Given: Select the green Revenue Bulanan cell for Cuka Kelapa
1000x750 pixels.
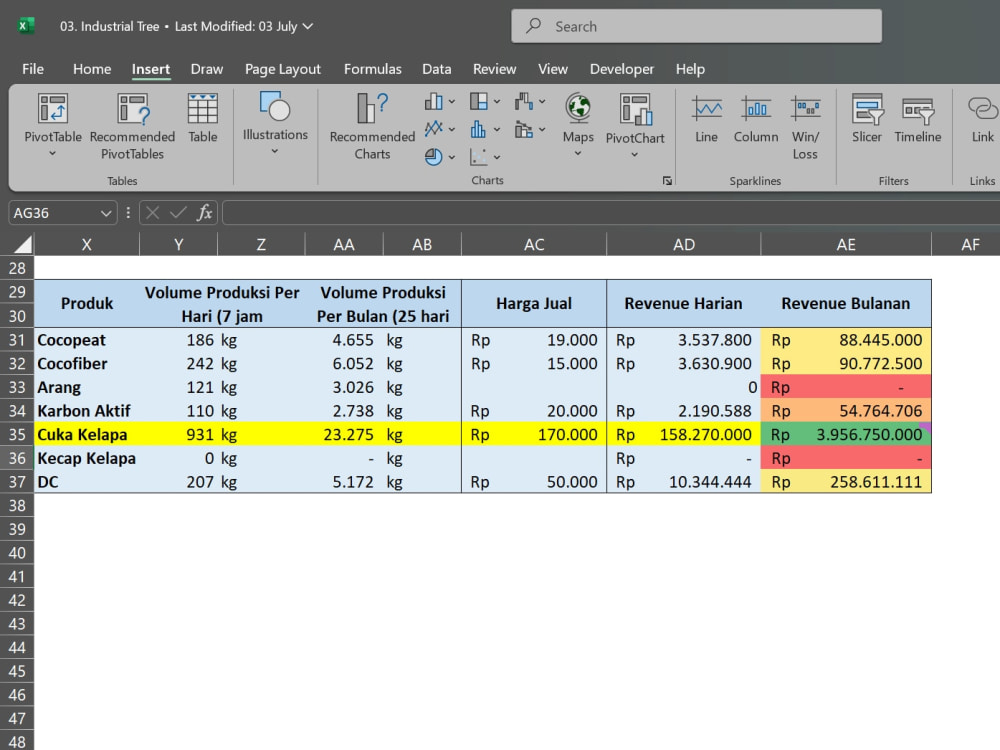Looking at the screenshot, I should click(846, 434).
